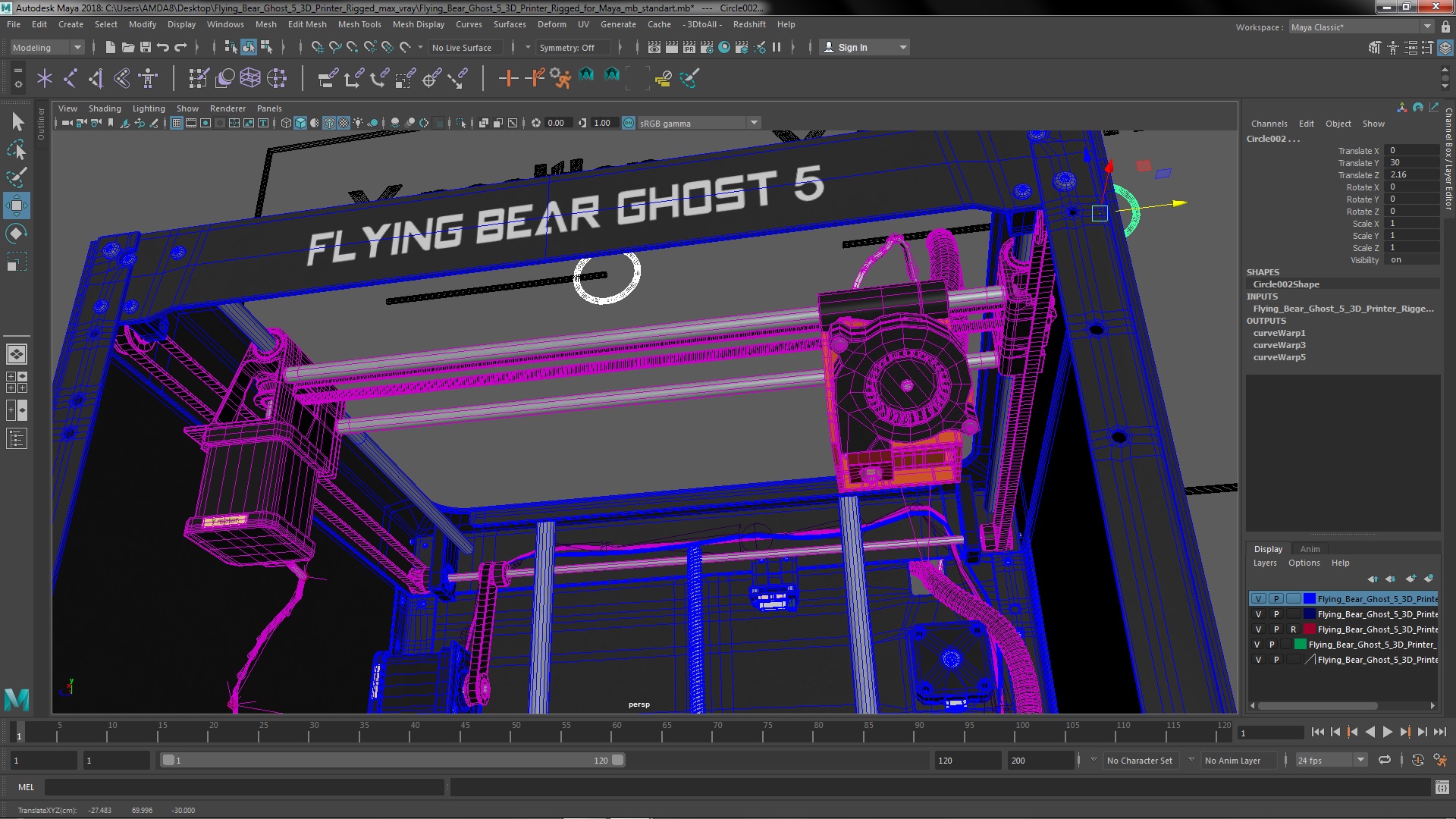Image resolution: width=1456 pixels, height=819 pixels.
Task: Click the Save Scene disk icon
Action: 146,47
